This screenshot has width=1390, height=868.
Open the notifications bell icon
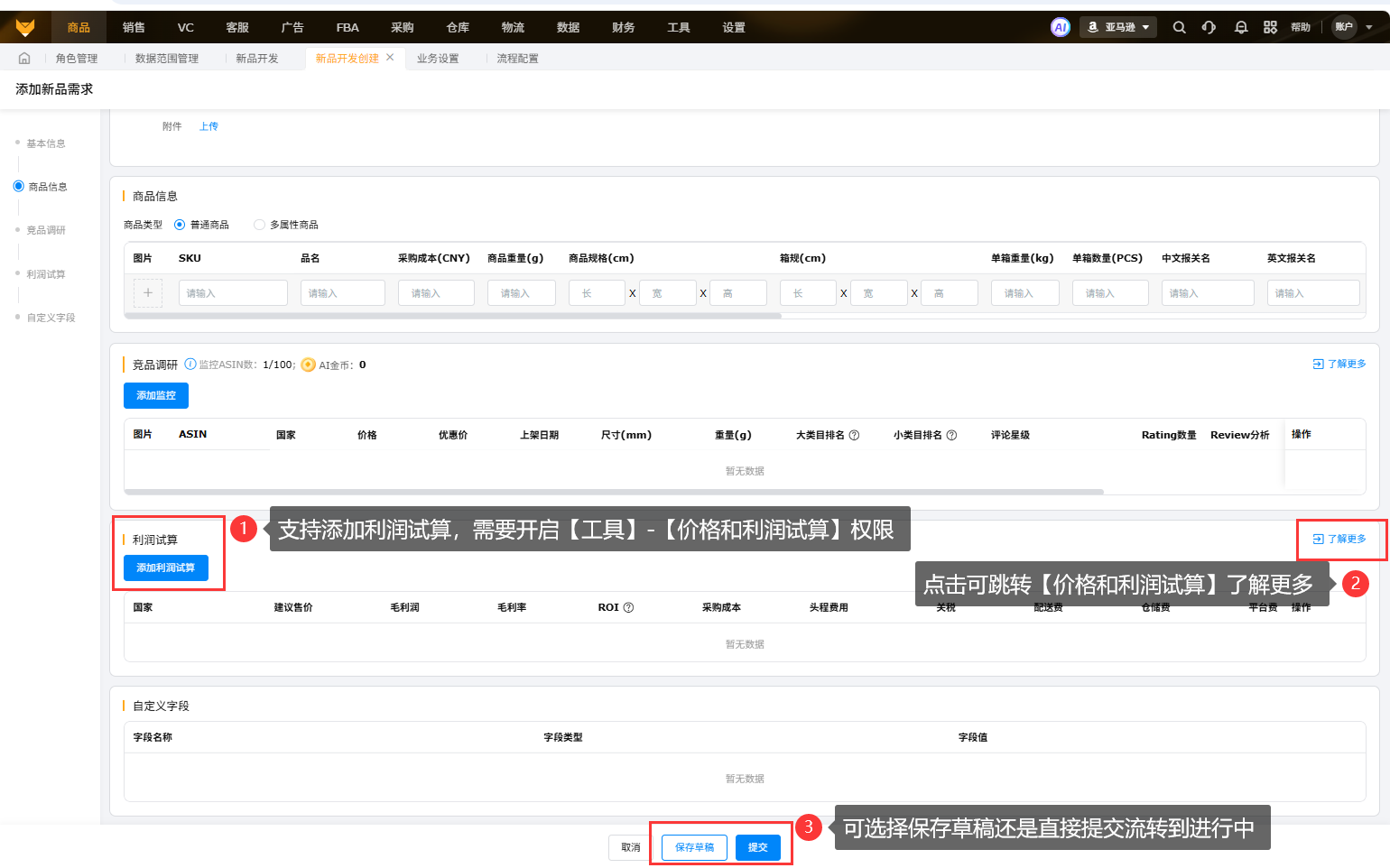click(x=1241, y=27)
